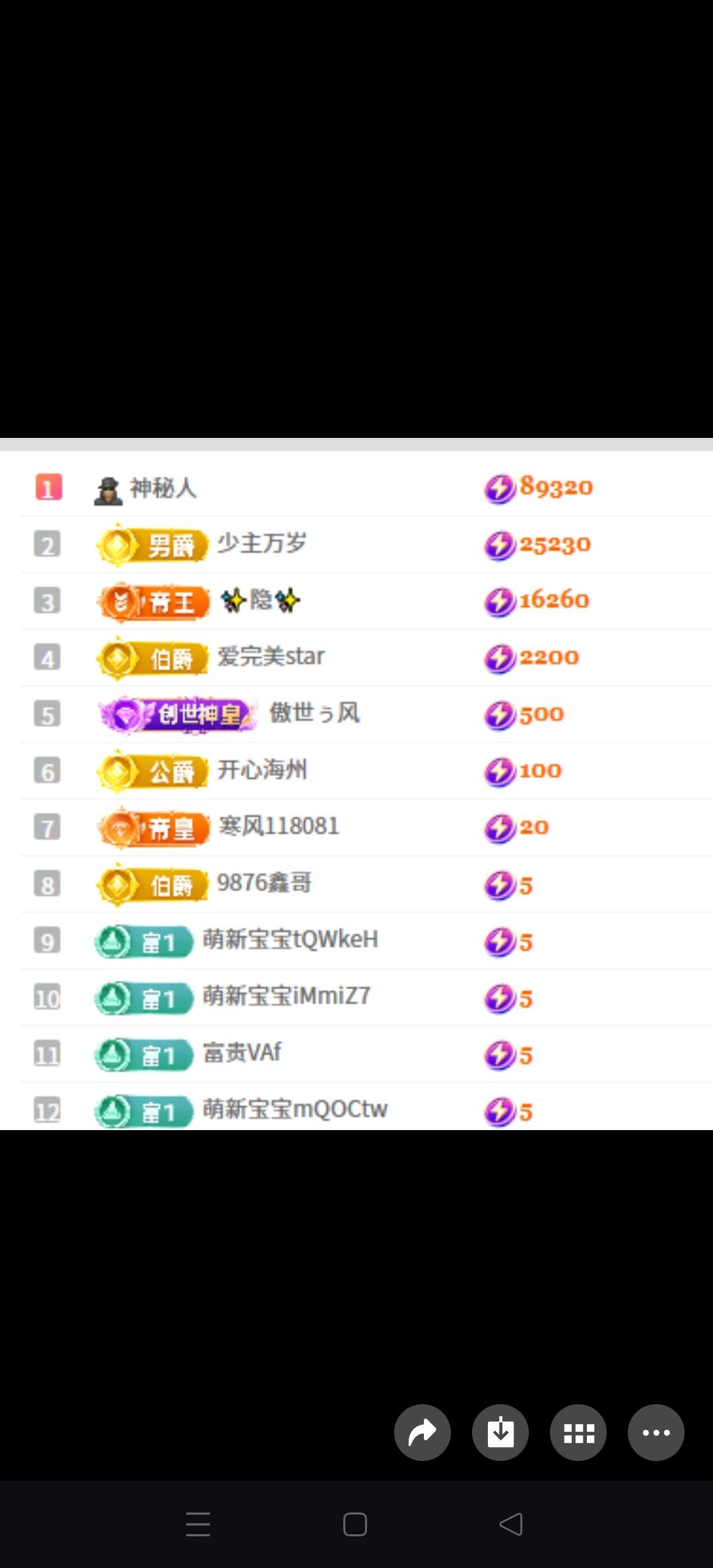Click the rank 4 number badge
The width and height of the screenshot is (713, 1568).
(48, 658)
